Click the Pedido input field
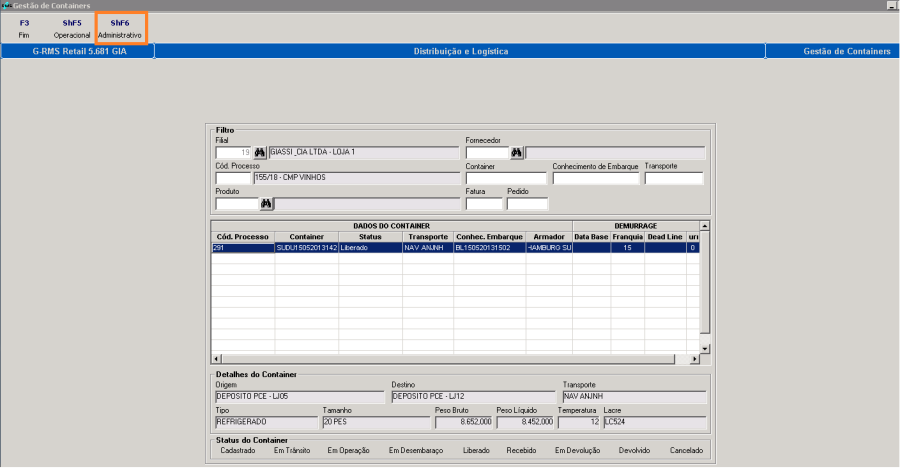Viewport: 900px width, 469px height. pos(527,204)
